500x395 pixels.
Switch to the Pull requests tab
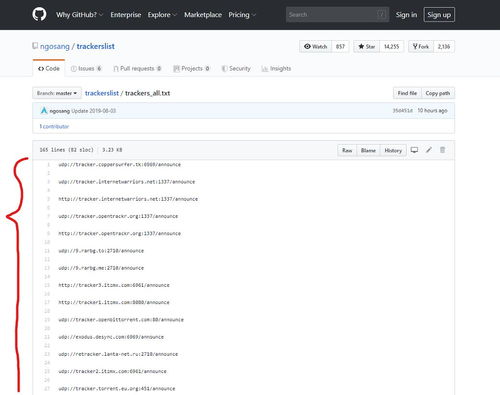pos(137,68)
